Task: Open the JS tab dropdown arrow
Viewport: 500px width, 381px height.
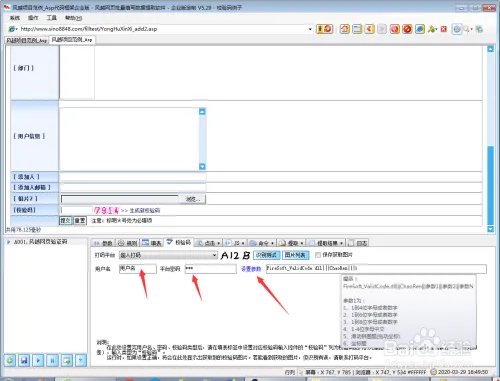Action: coord(243,243)
